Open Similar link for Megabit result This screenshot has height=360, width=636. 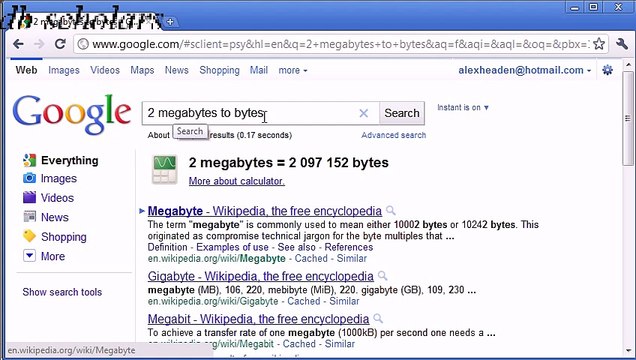[x=339, y=344]
